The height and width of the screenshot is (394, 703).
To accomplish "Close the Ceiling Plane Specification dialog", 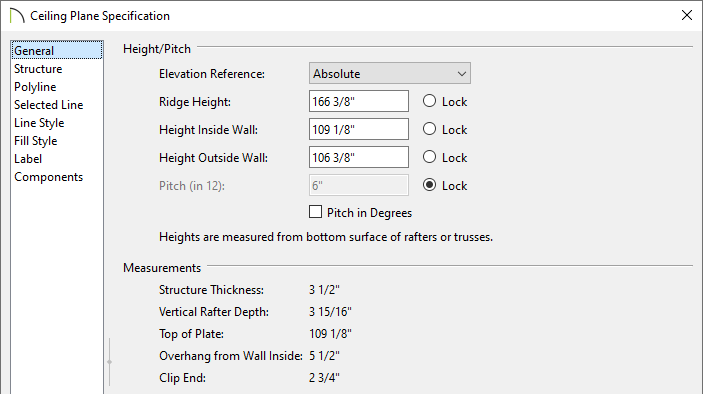I will coord(686,15).
